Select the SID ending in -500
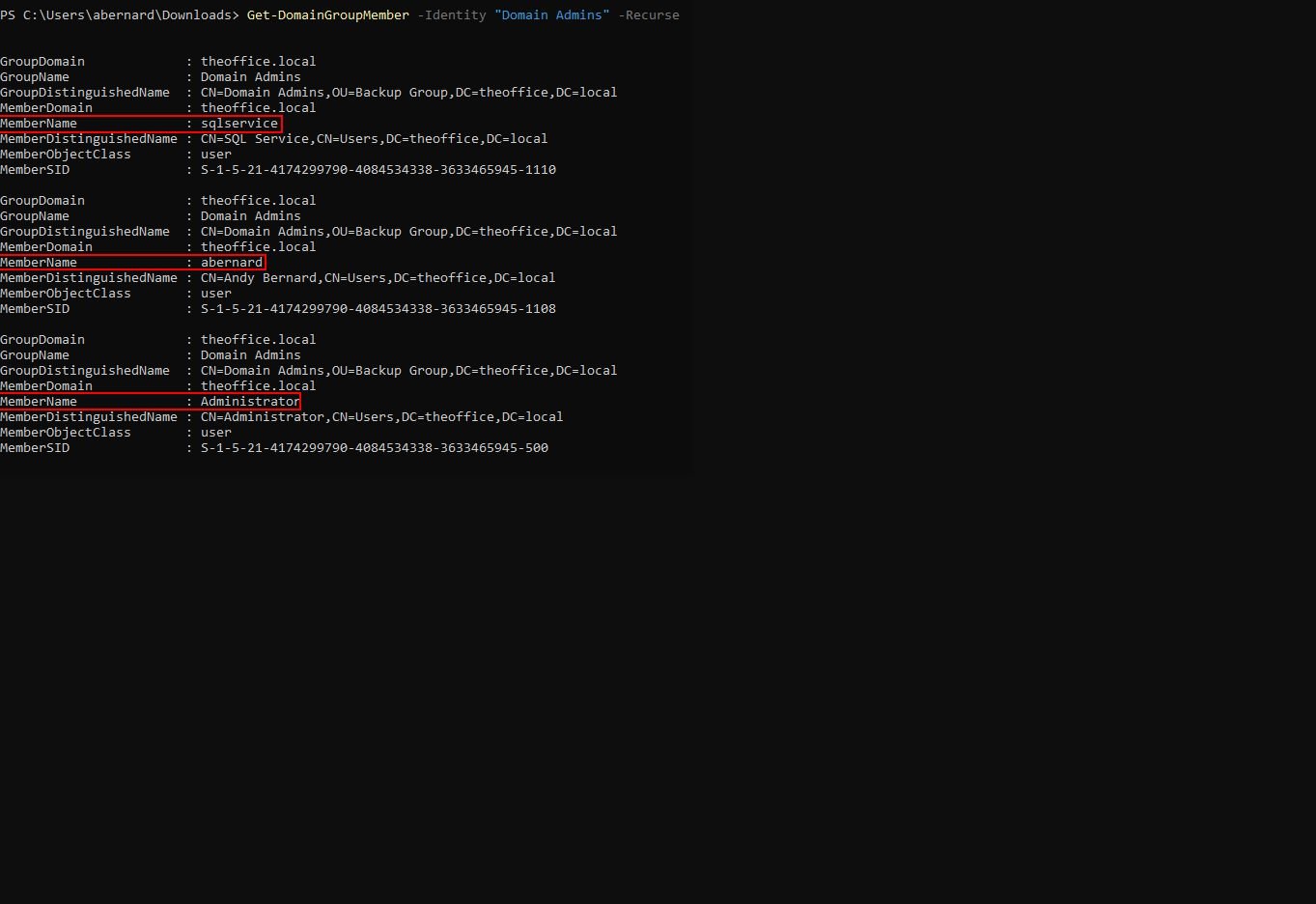 click(375, 448)
